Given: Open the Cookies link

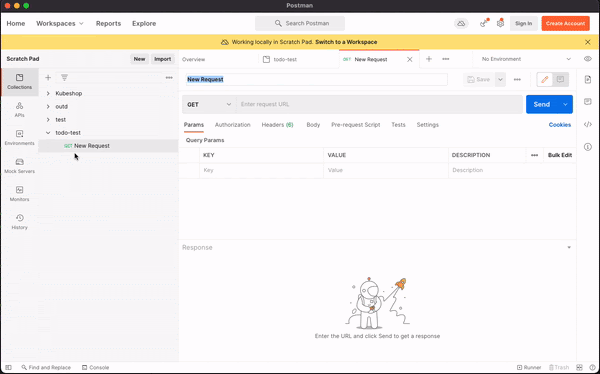Looking at the screenshot, I should [560, 125].
